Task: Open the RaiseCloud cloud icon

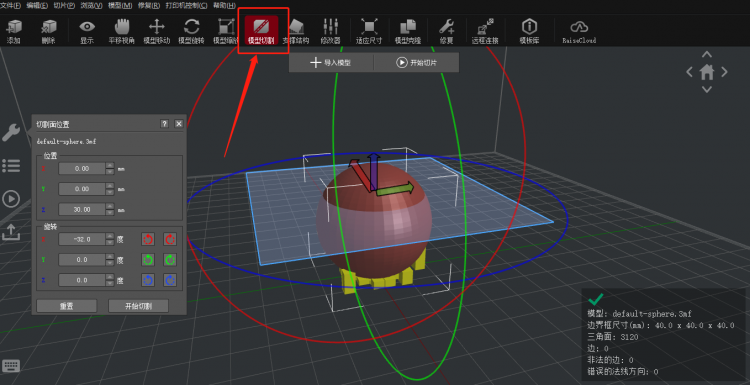Action: coord(579,31)
